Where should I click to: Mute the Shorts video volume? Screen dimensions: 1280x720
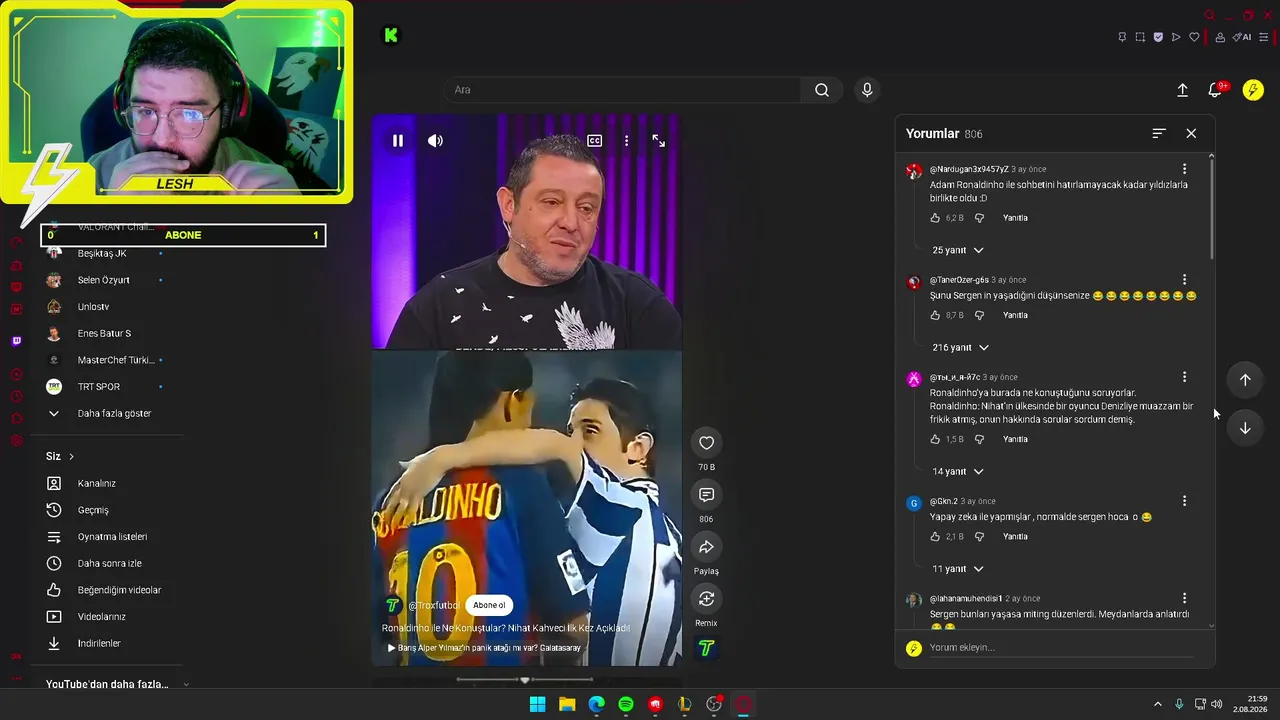click(435, 141)
